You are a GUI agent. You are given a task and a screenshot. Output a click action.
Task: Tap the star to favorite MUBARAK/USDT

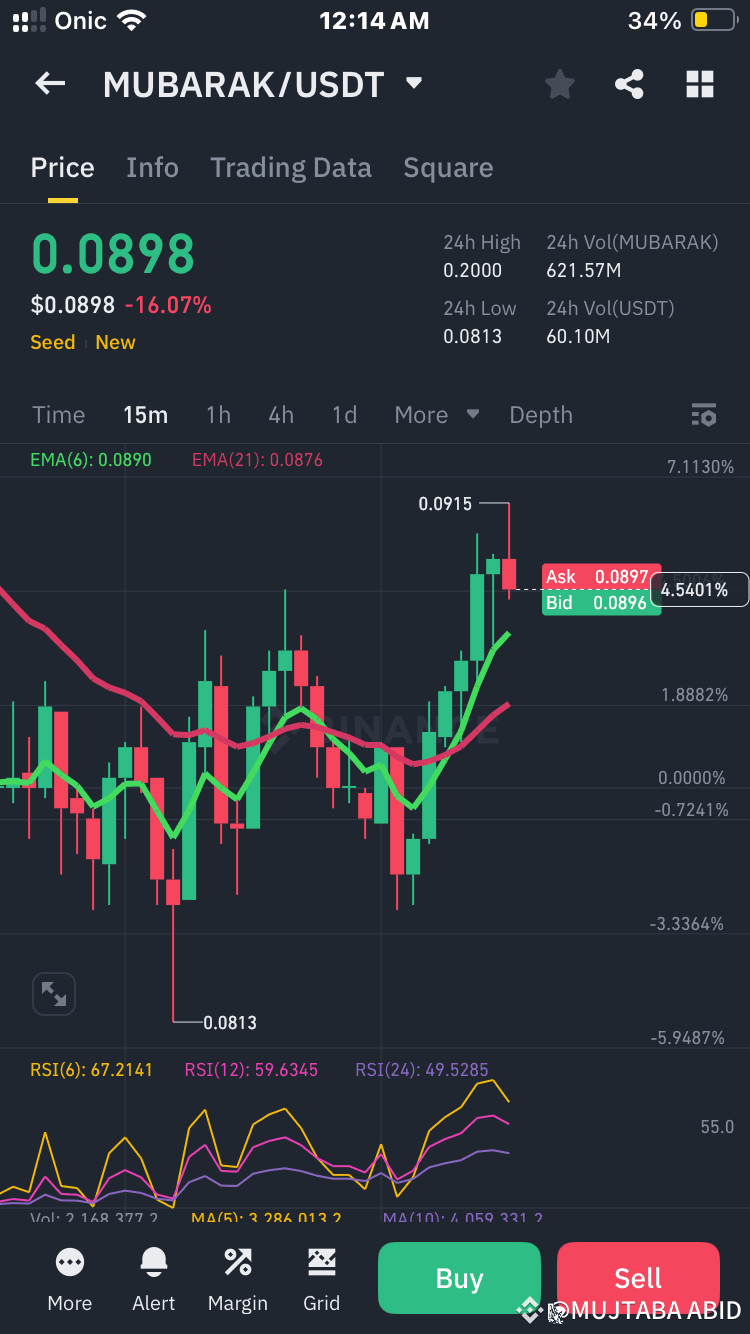coord(559,84)
